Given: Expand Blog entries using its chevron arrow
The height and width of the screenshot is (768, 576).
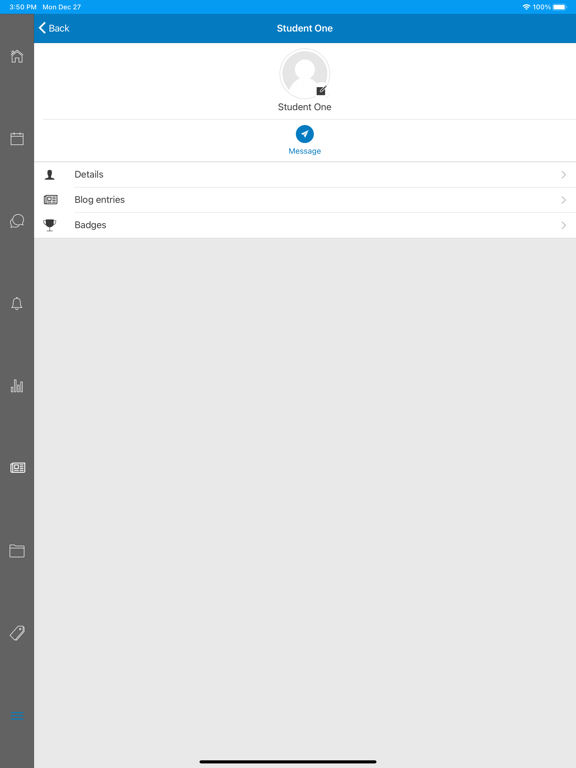Looking at the screenshot, I should tap(564, 200).
